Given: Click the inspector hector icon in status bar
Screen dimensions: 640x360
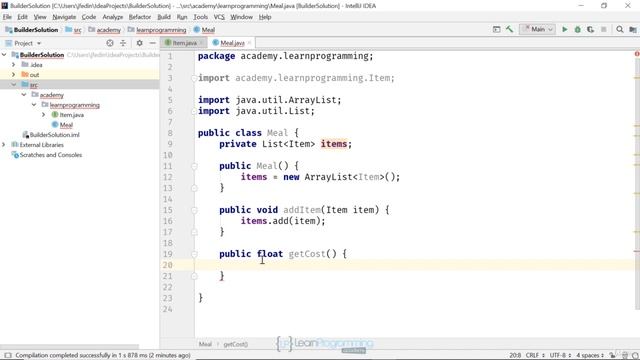Looking at the screenshot, I should tap(624, 355).
